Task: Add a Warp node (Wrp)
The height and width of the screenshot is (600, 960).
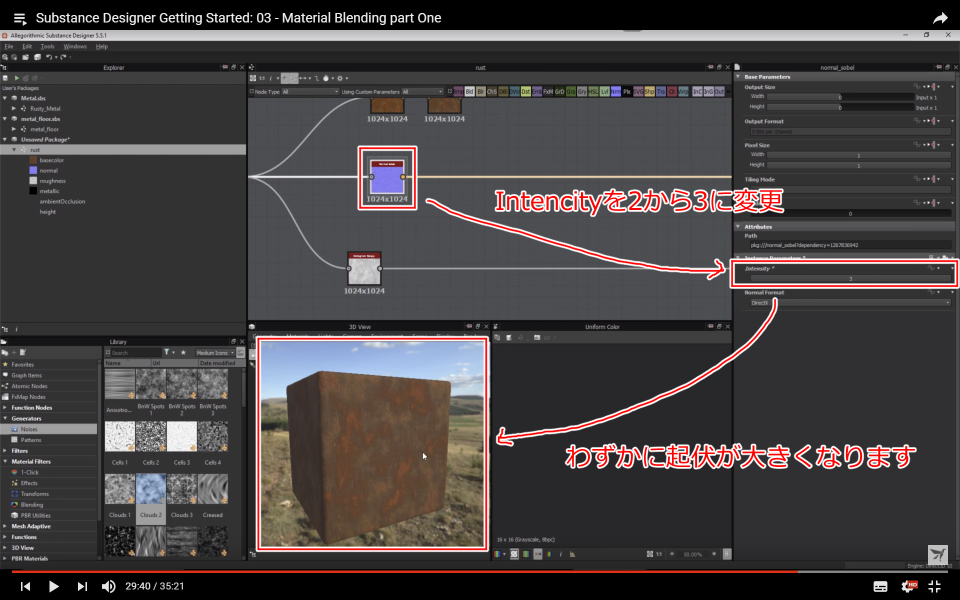Action: tap(683, 91)
